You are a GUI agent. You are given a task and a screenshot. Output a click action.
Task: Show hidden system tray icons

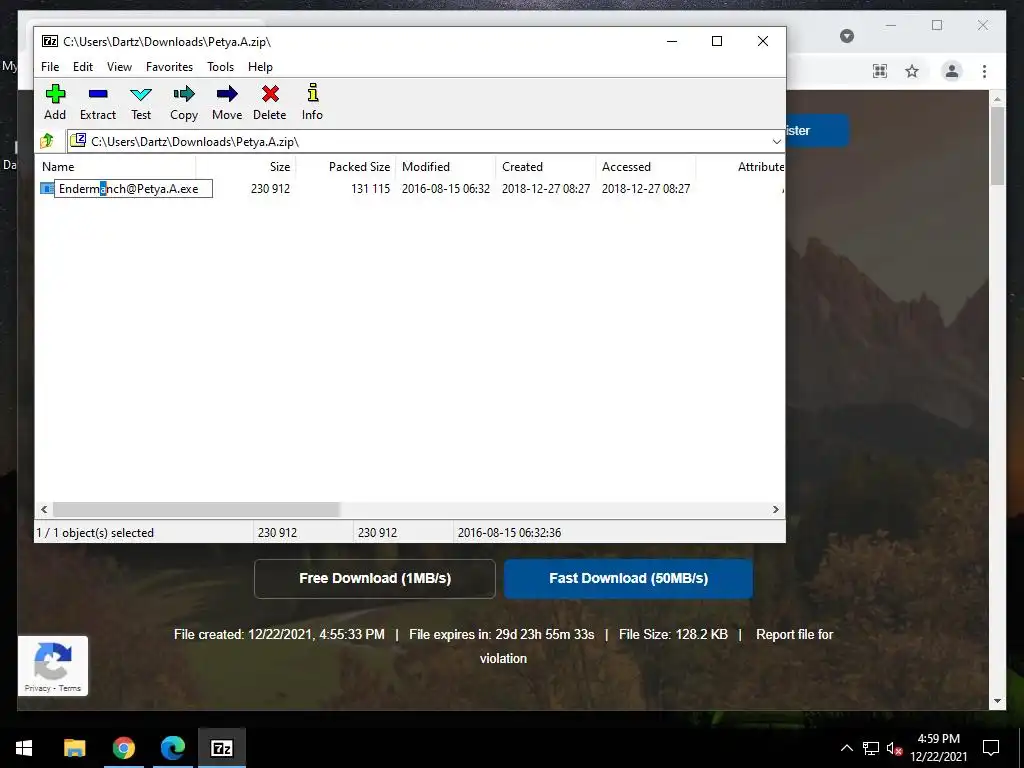846,748
